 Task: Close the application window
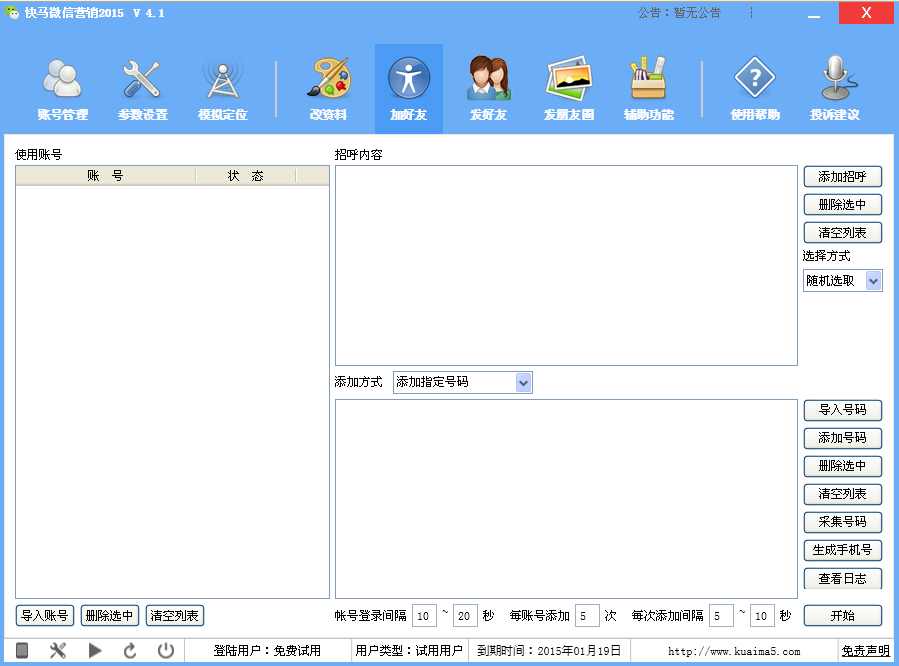click(866, 13)
